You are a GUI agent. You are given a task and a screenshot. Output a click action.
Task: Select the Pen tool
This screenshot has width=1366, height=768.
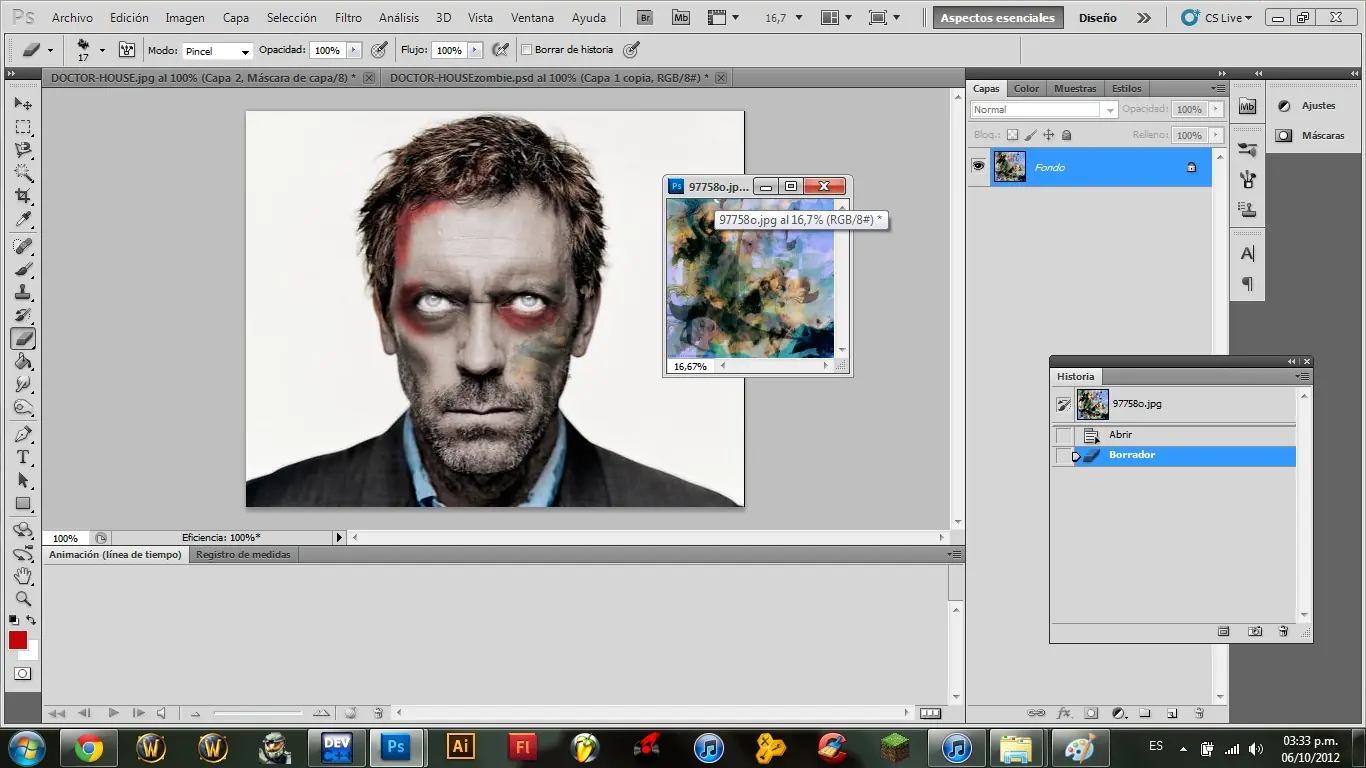point(22,434)
